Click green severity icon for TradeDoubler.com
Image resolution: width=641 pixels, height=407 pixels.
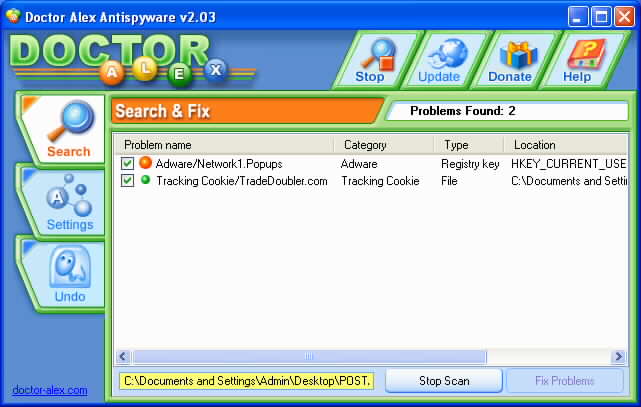(145, 179)
